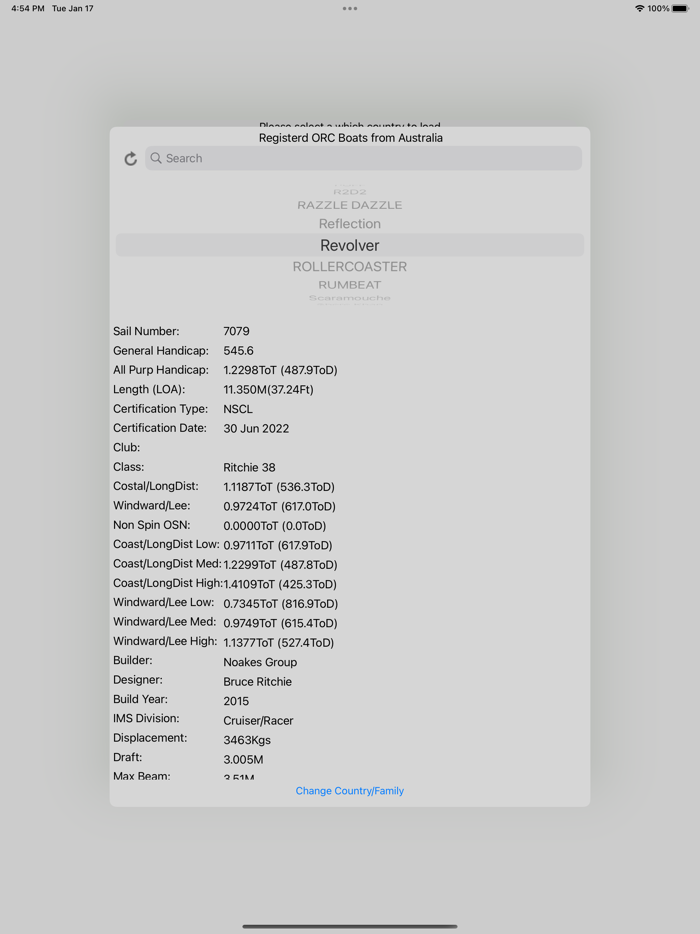Select Revolver in the boat picker

tap(349, 245)
